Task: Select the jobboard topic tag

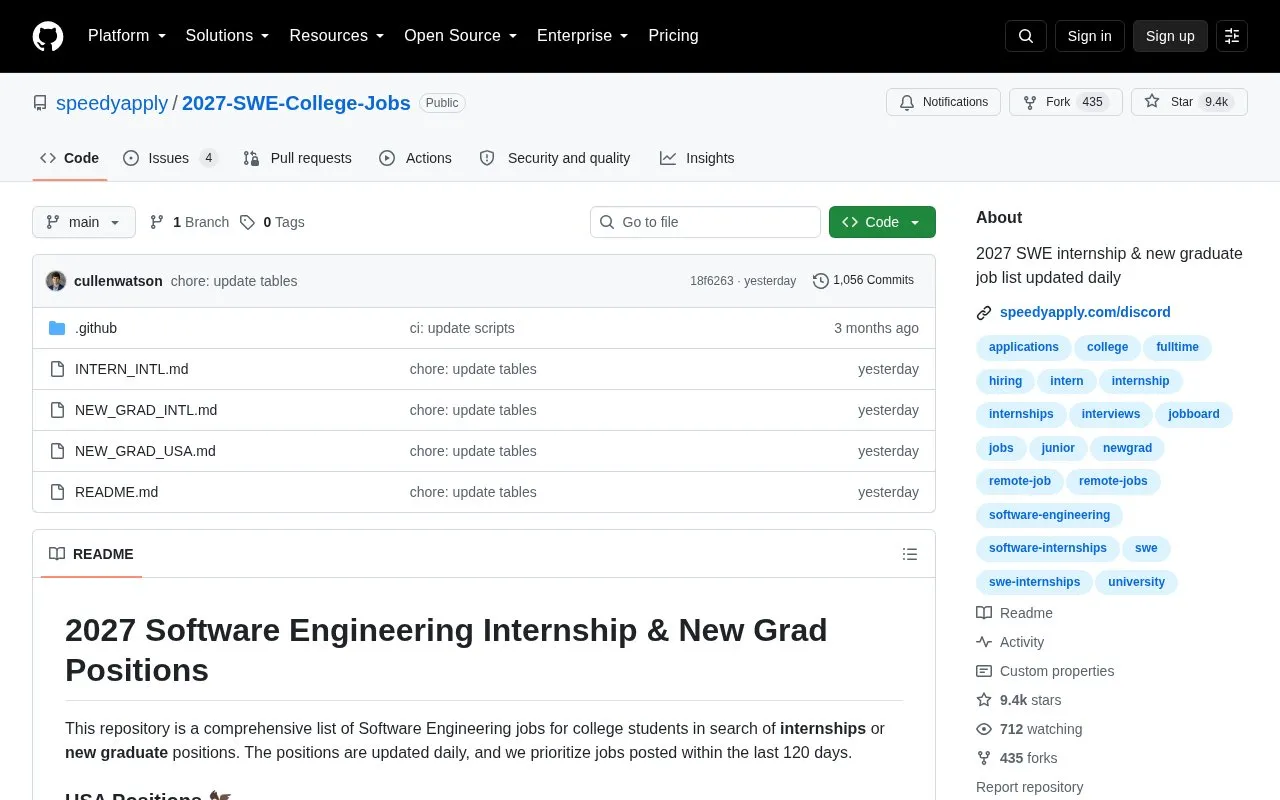Action: point(1194,414)
